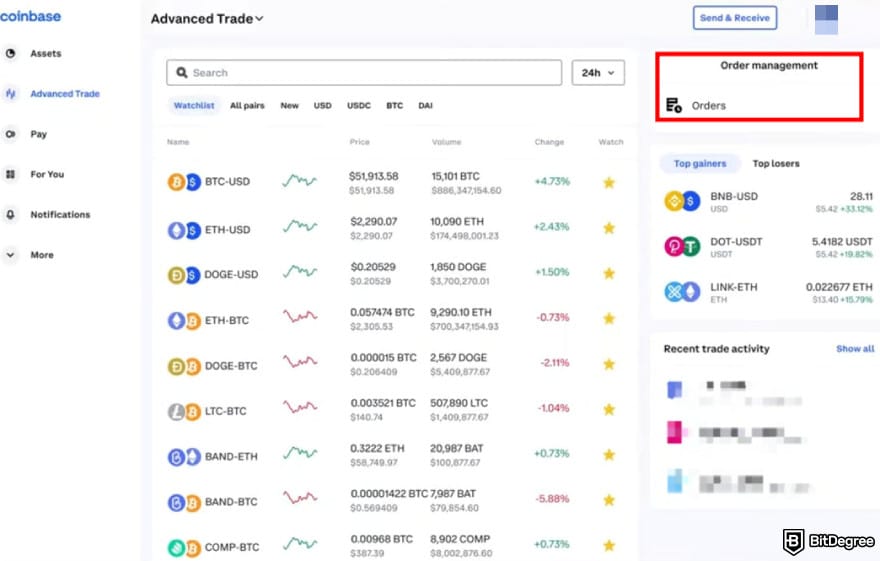The height and width of the screenshot is (561, 880).
Task: Click the LTC-BTC coin pair icon
Action: pos(184,411)
